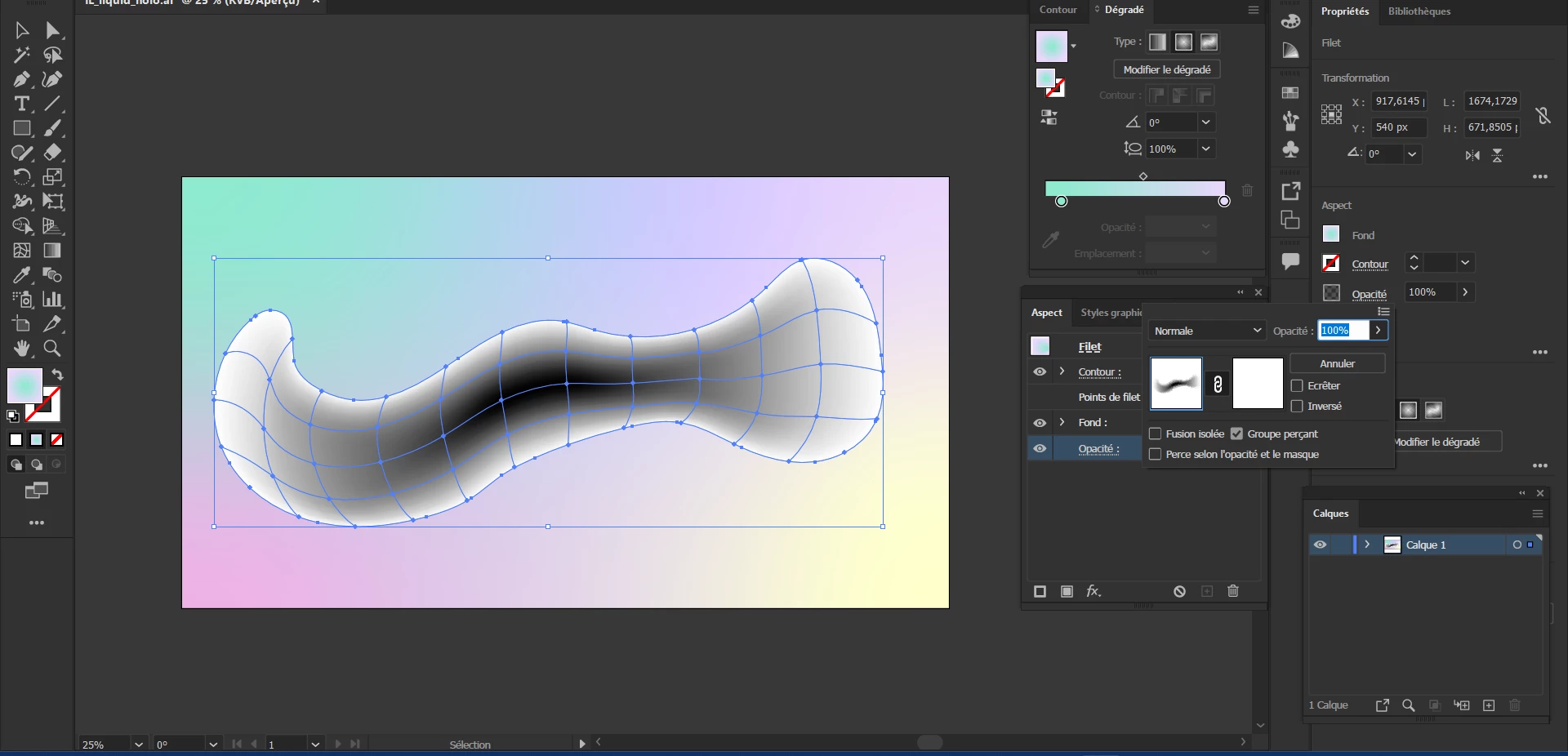This screenshot has height=756, width=1568.
Task: Select the Rectangle tool
Action: pyautogui.click(x=22, y=128)
